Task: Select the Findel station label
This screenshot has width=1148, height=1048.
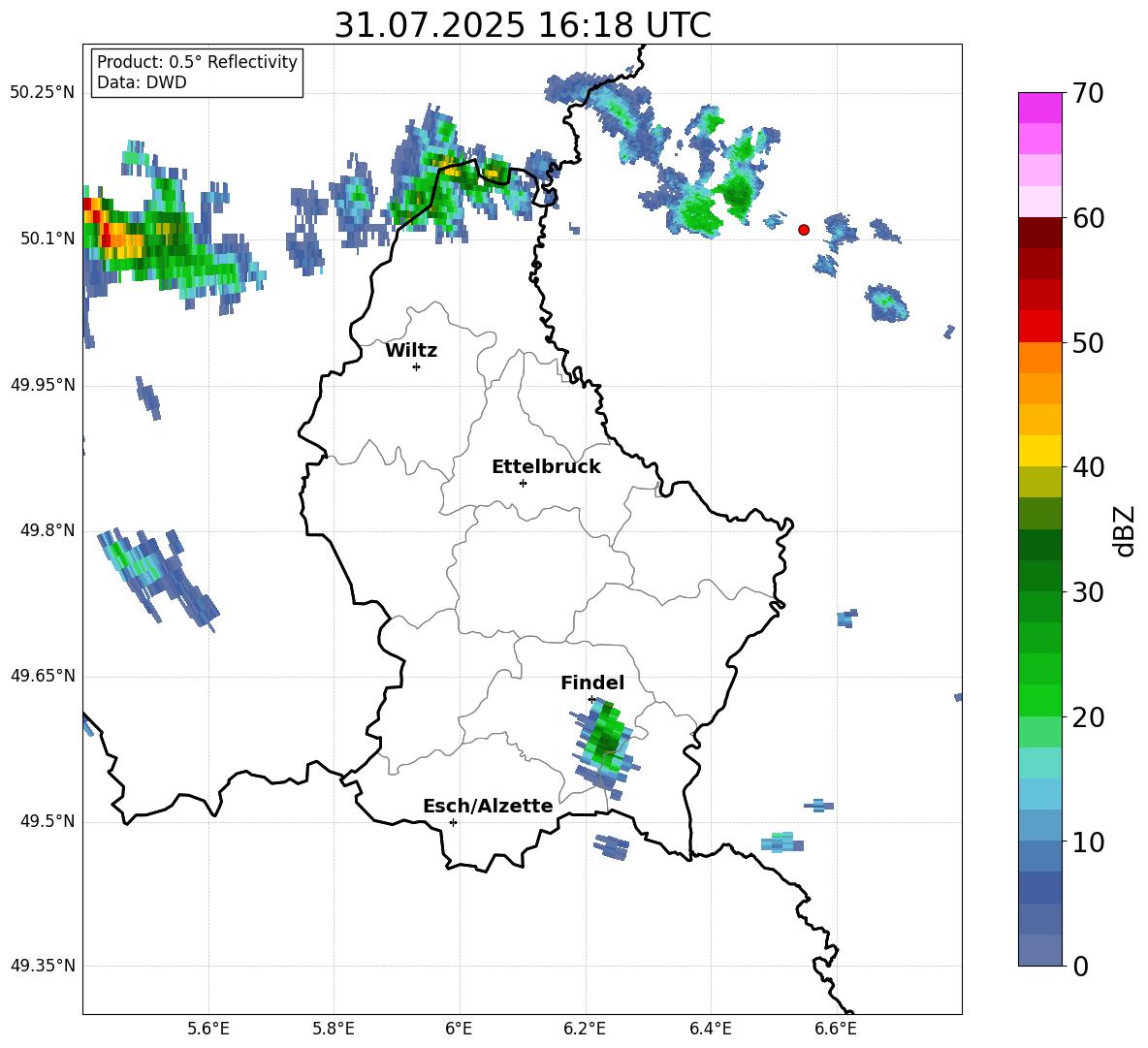Action: coord(592,683)
